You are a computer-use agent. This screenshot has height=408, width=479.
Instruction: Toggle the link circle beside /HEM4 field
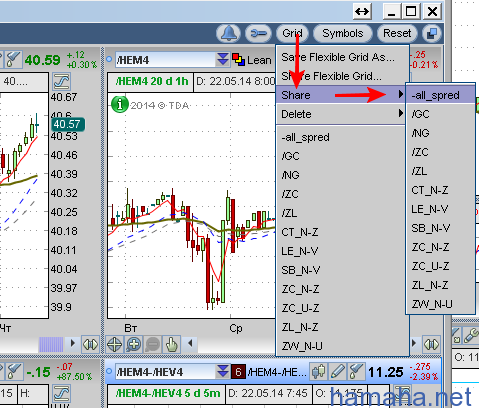109,60
